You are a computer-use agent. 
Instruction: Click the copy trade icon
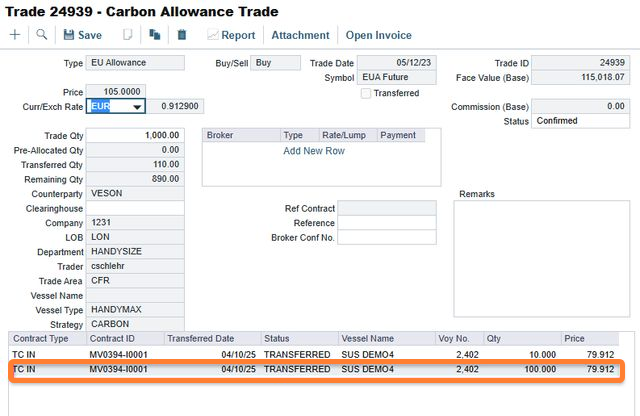pyautogui.click(x=155, y=35)
